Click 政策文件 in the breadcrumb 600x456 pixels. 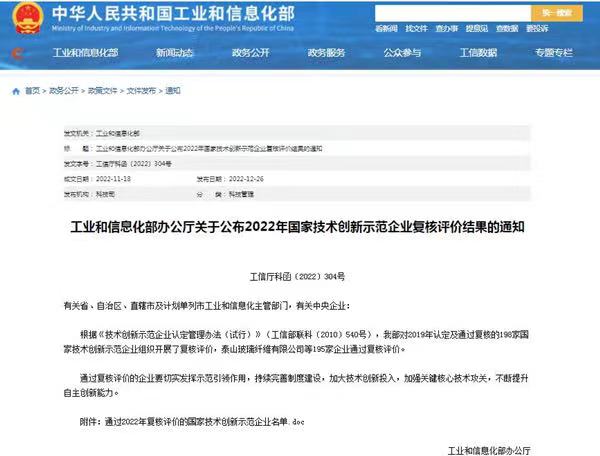click(x=105, y=91)
